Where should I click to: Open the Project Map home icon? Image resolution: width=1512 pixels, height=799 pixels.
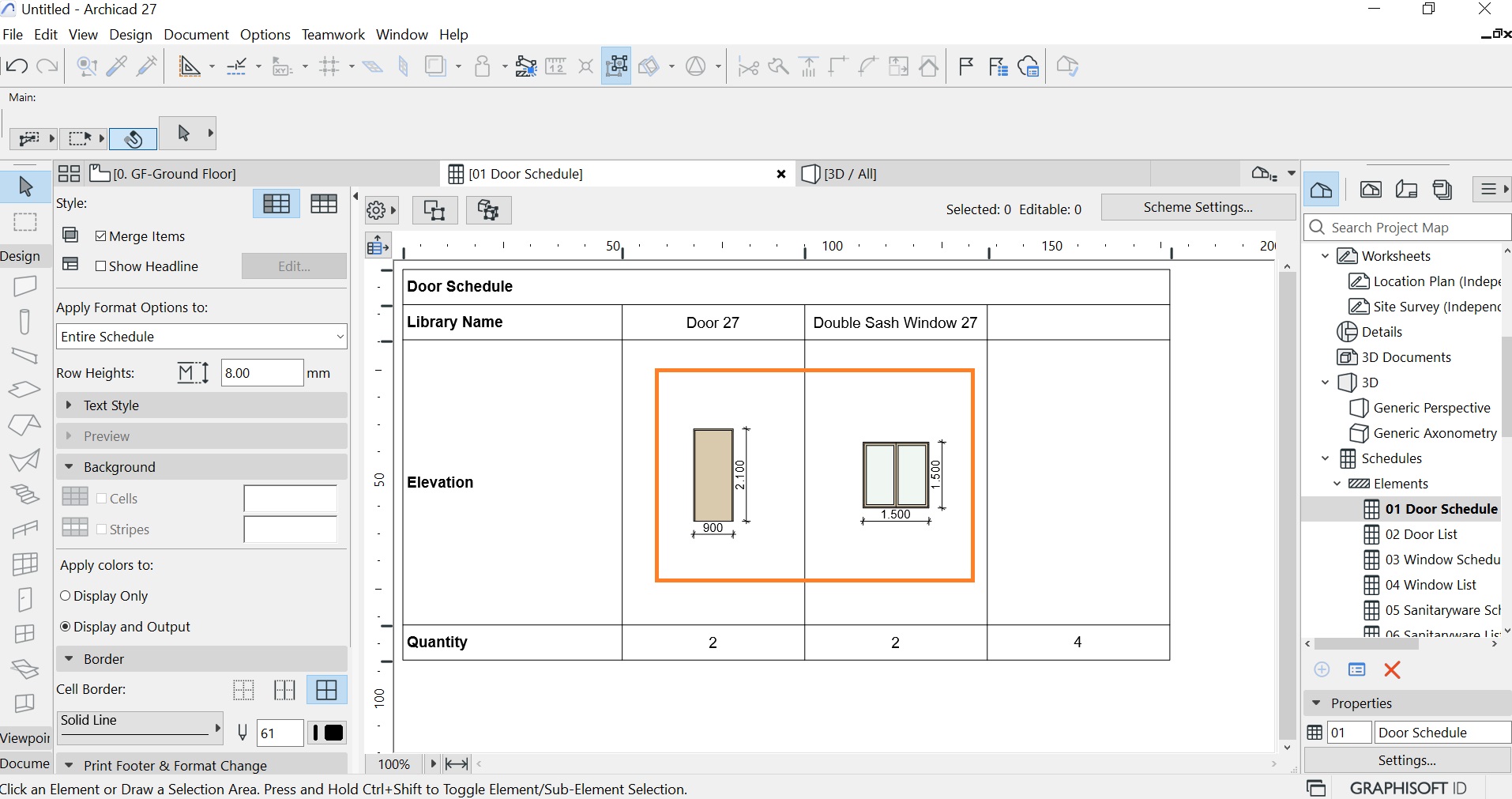pyautogui.click(x=1321, y=190)
